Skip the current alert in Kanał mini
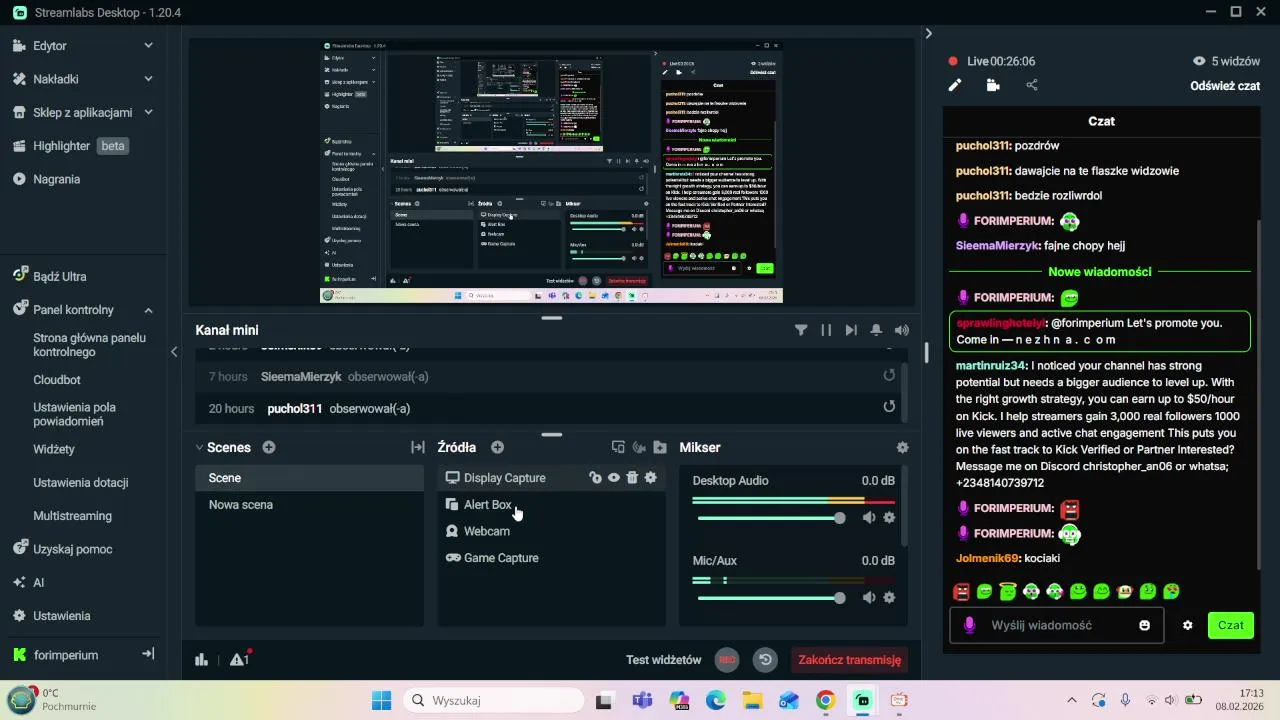This screenshot has height=720, width=1280. (851, 330)
